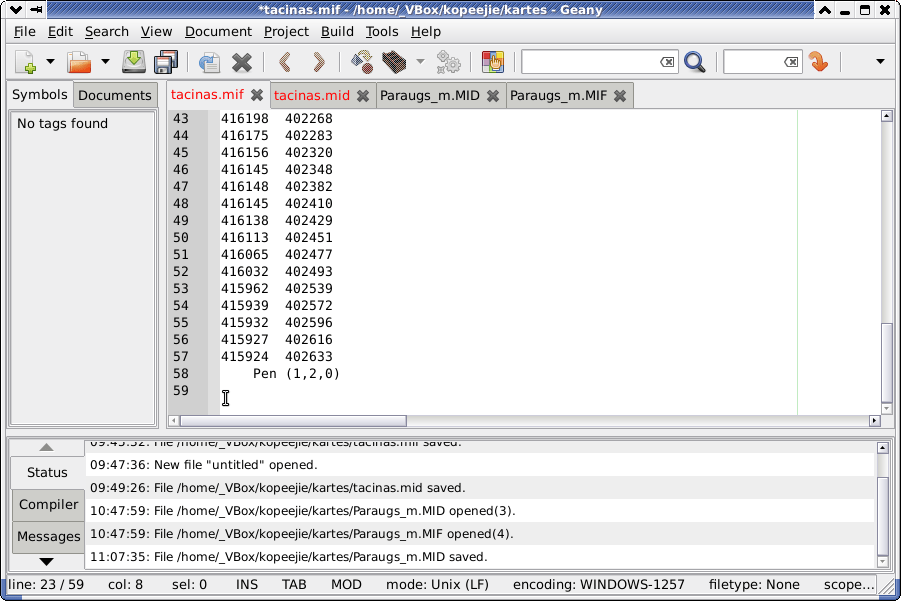901x601 pixels.
Task: Switch to Paraugs_m.MID tab
Action: coord(429,95)
